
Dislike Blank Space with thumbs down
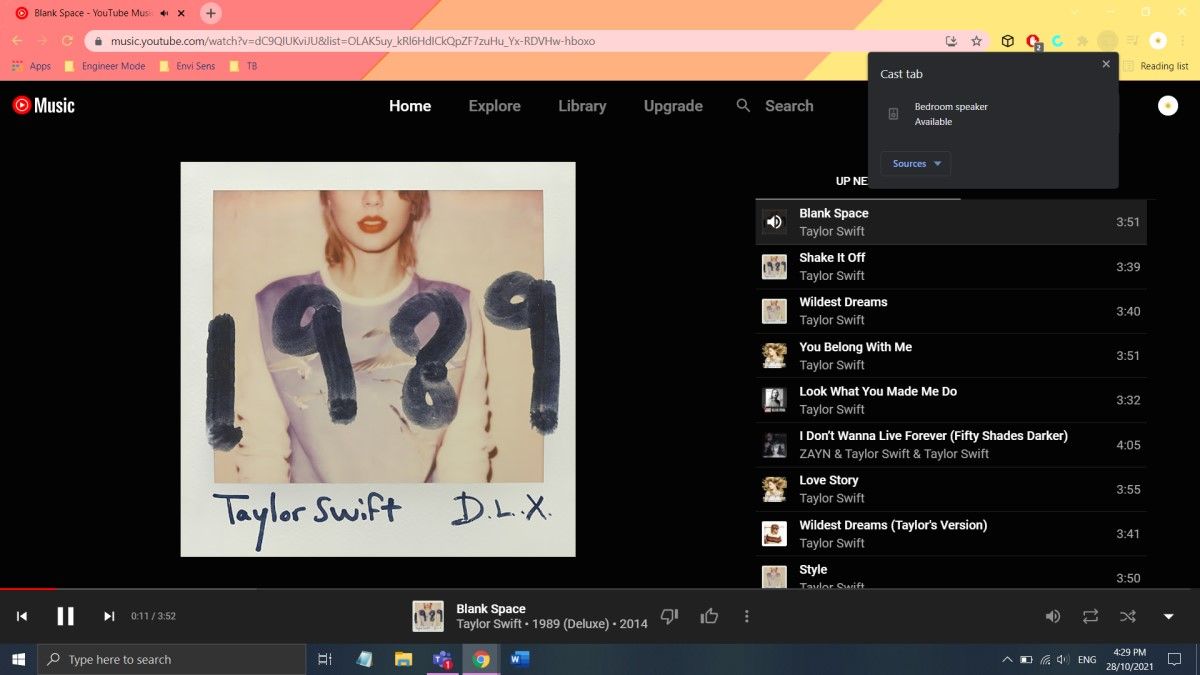coord(670,616)
